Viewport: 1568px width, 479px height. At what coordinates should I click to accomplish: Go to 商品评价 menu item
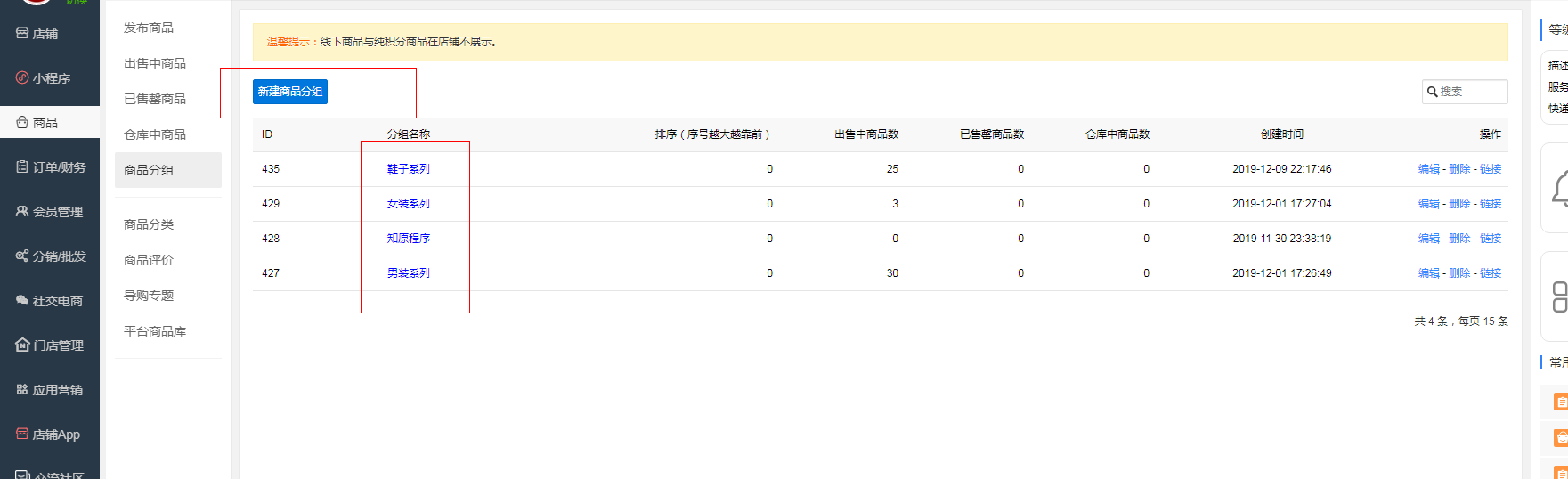tap(149, 260)
